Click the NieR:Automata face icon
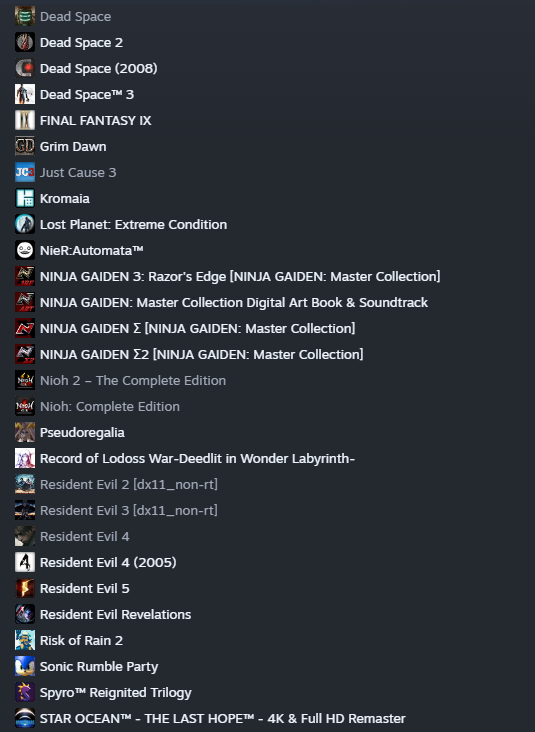Image resolution: width=535 pixels, height=732 pixels. [25, 250]
